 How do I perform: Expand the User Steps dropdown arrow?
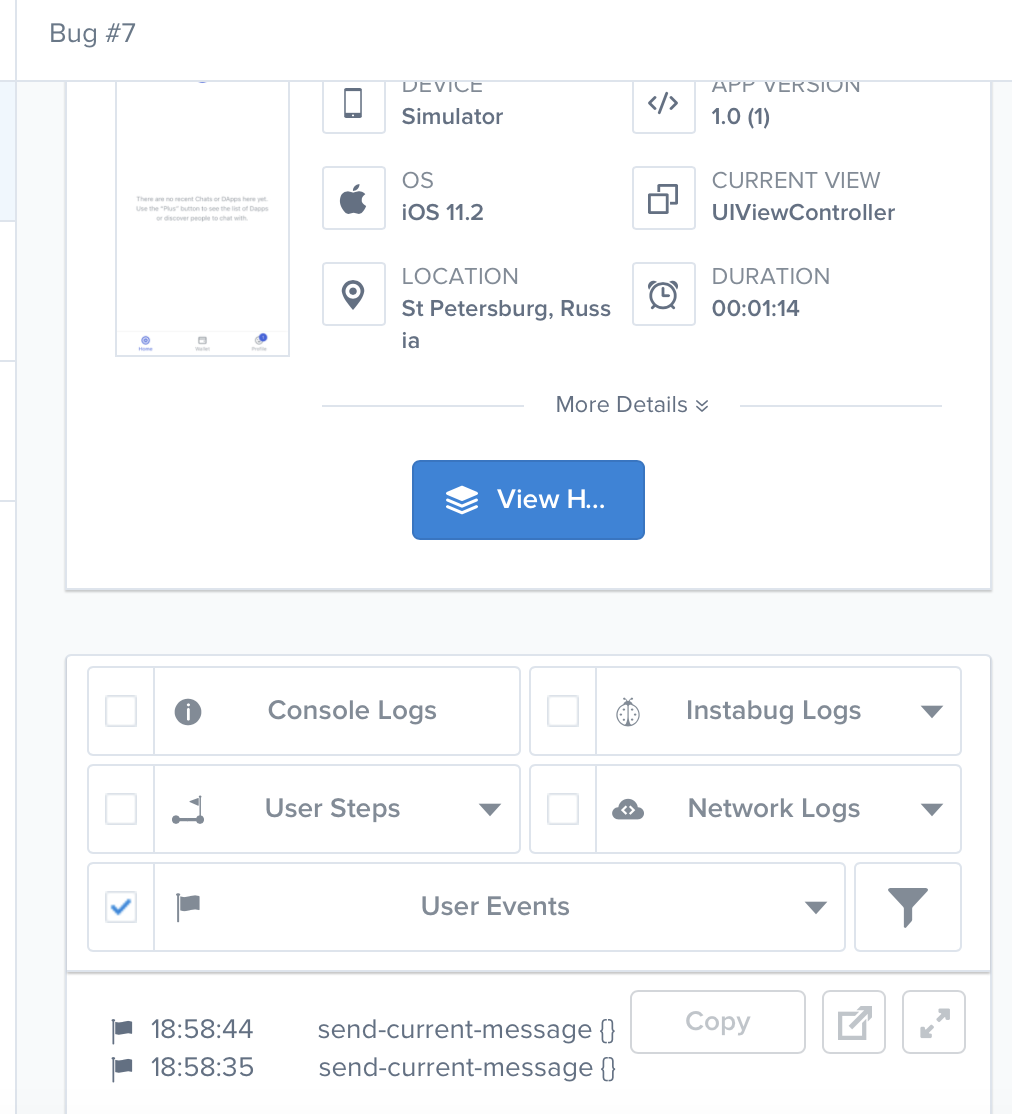[490, 809]
